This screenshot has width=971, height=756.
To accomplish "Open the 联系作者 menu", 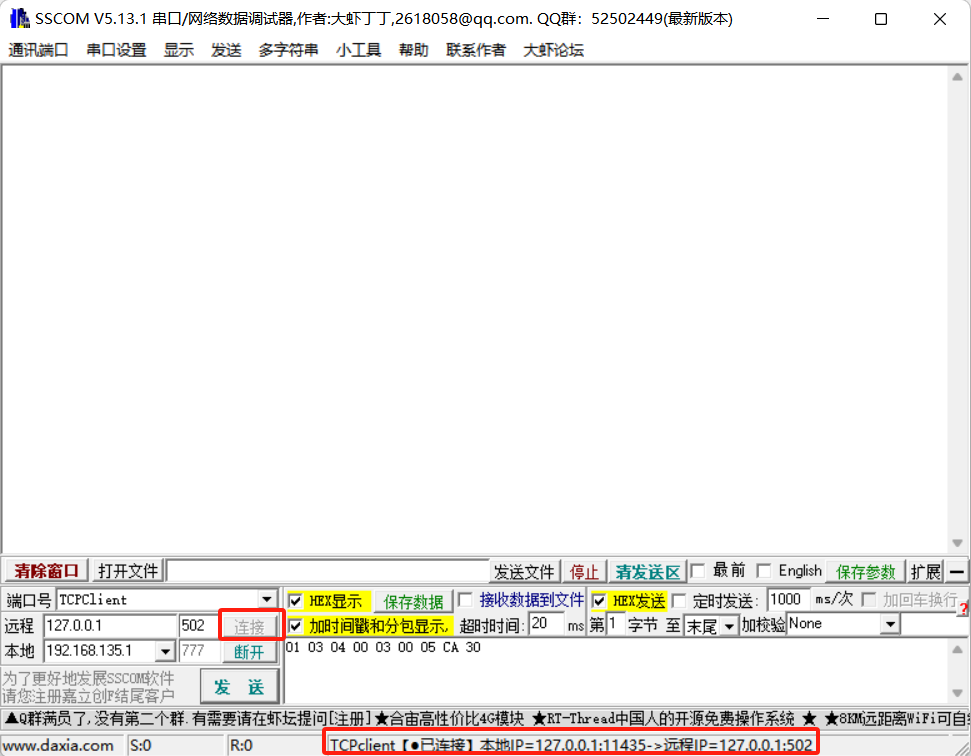I will pos(476,50).
